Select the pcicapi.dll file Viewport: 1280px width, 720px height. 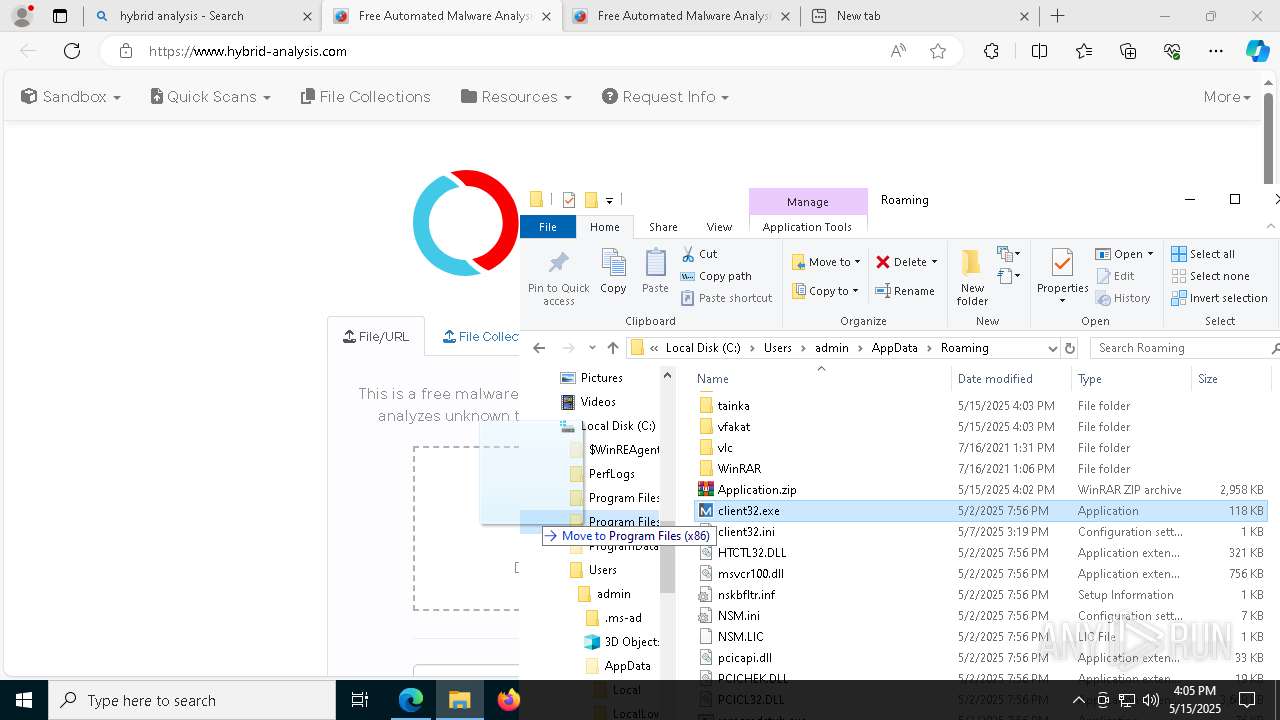coord(744,658)
